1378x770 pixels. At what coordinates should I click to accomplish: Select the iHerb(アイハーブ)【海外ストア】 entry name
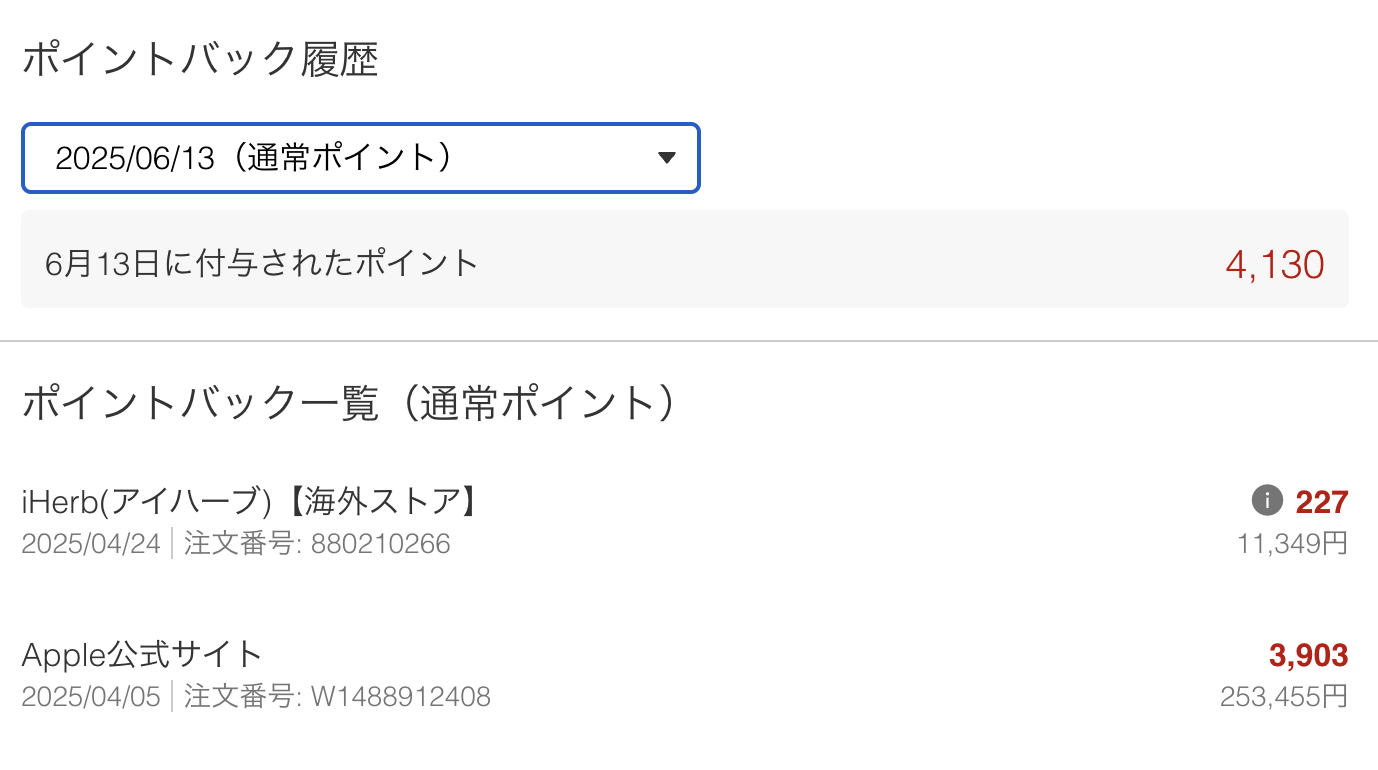[251, 501]
